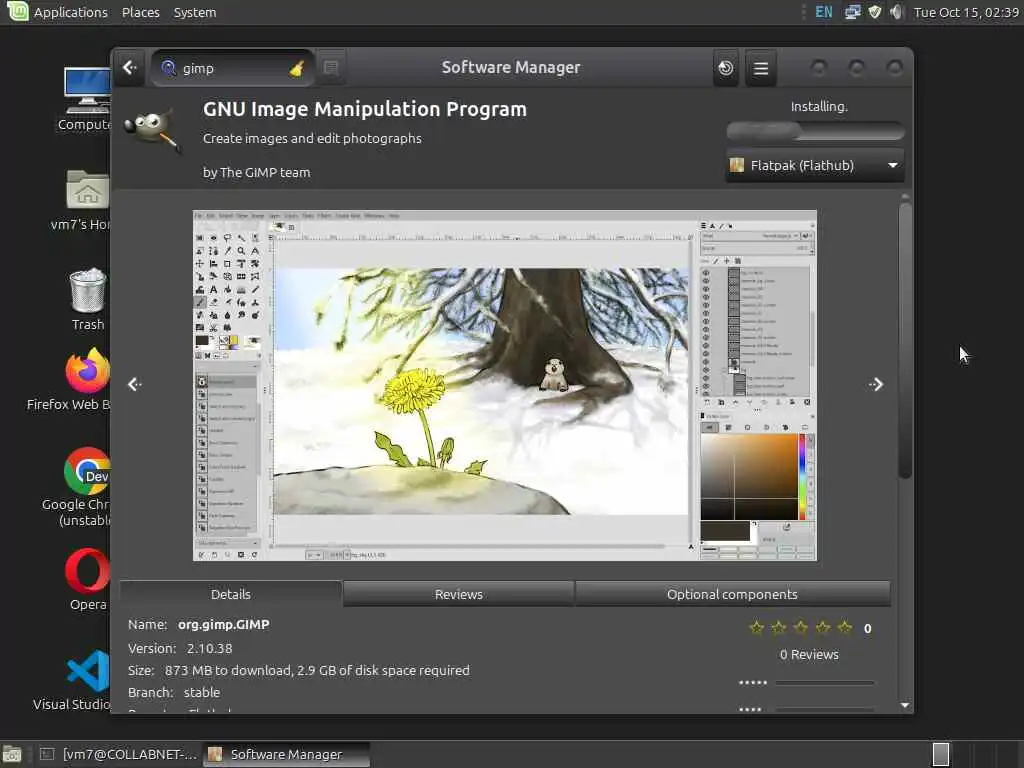Open the Linux Mint menu logo
The width and height of the screenshot is (1024, 768).
pos(17,11)
